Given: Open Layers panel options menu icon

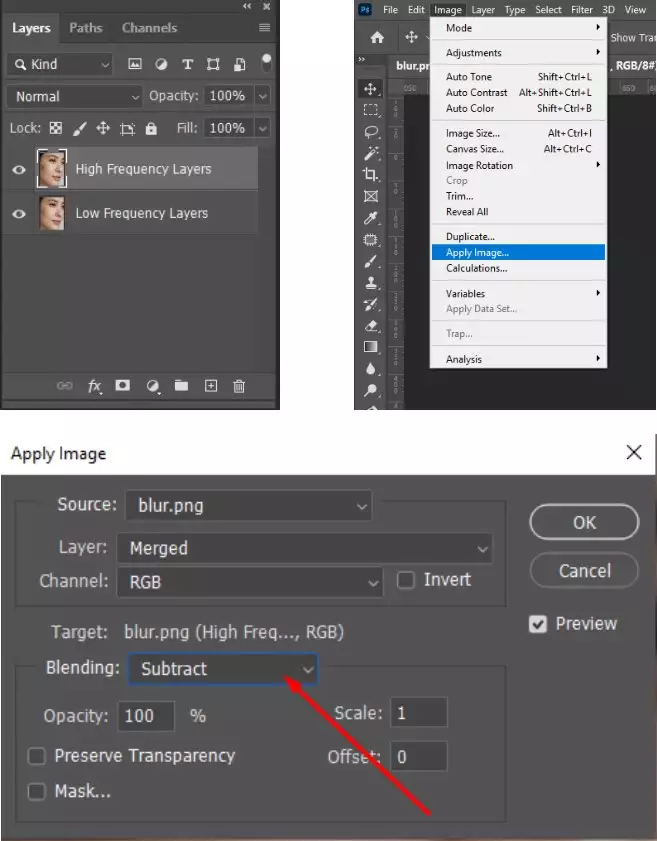Looking at the screenshot, I should [264, 27].
